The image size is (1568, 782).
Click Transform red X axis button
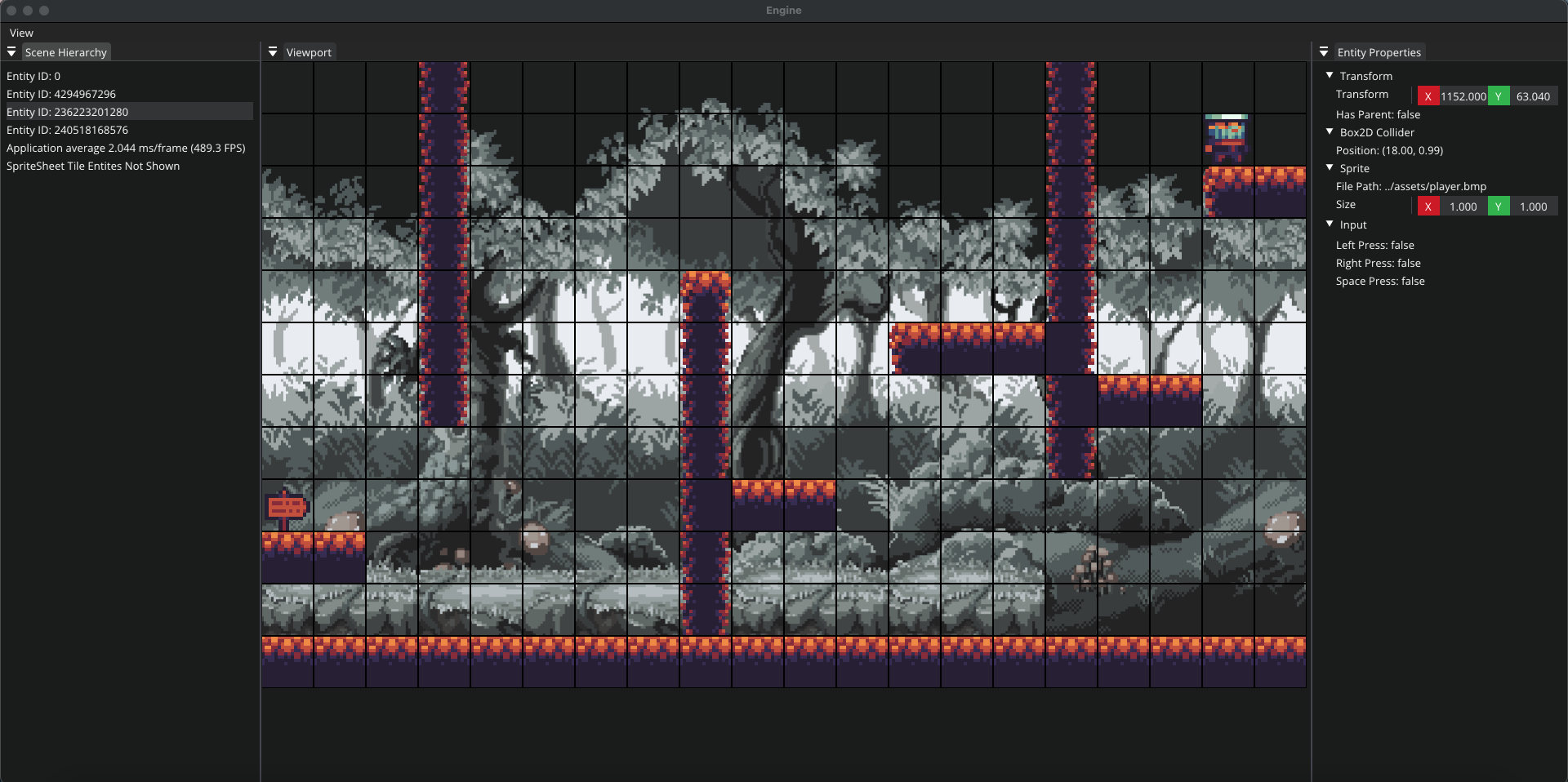[x=1428, y=96]
